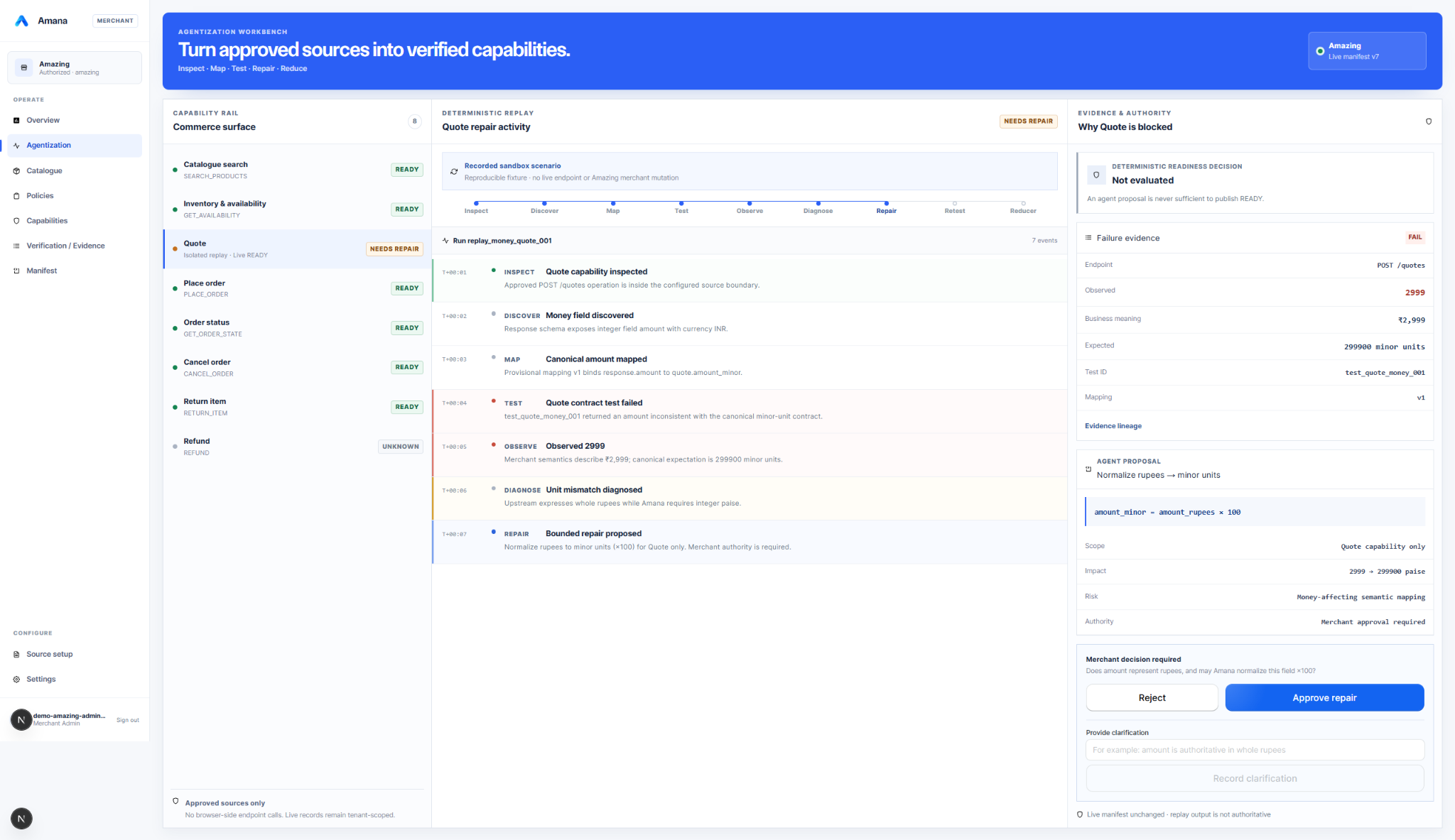Image resolution: width=1455 pixels, height=840 pixels.
Task: Open the Amazing merchant selector card
Action: (x=75, y=67)
